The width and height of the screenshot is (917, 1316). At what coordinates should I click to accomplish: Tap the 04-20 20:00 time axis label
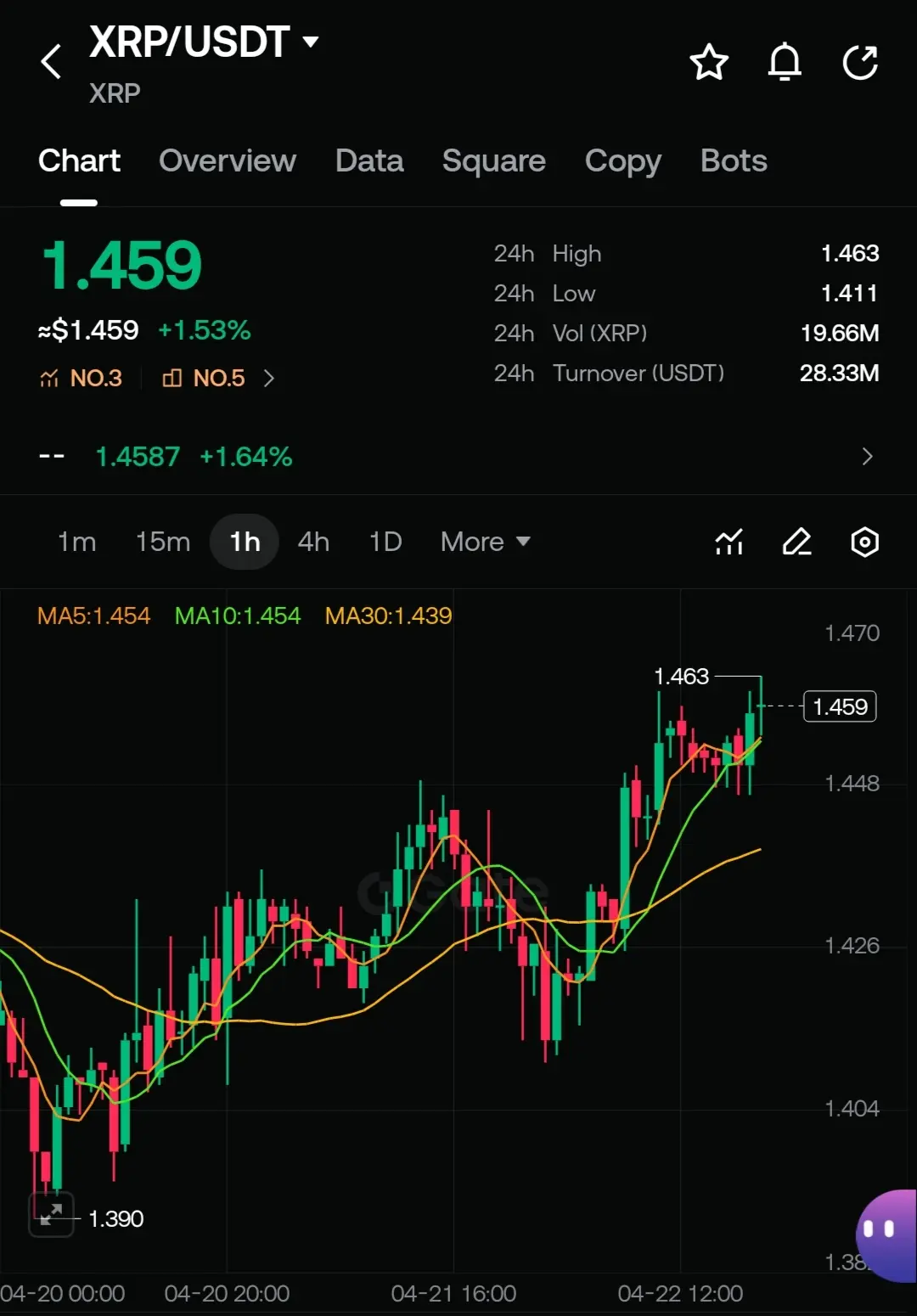pos(227,1293)
